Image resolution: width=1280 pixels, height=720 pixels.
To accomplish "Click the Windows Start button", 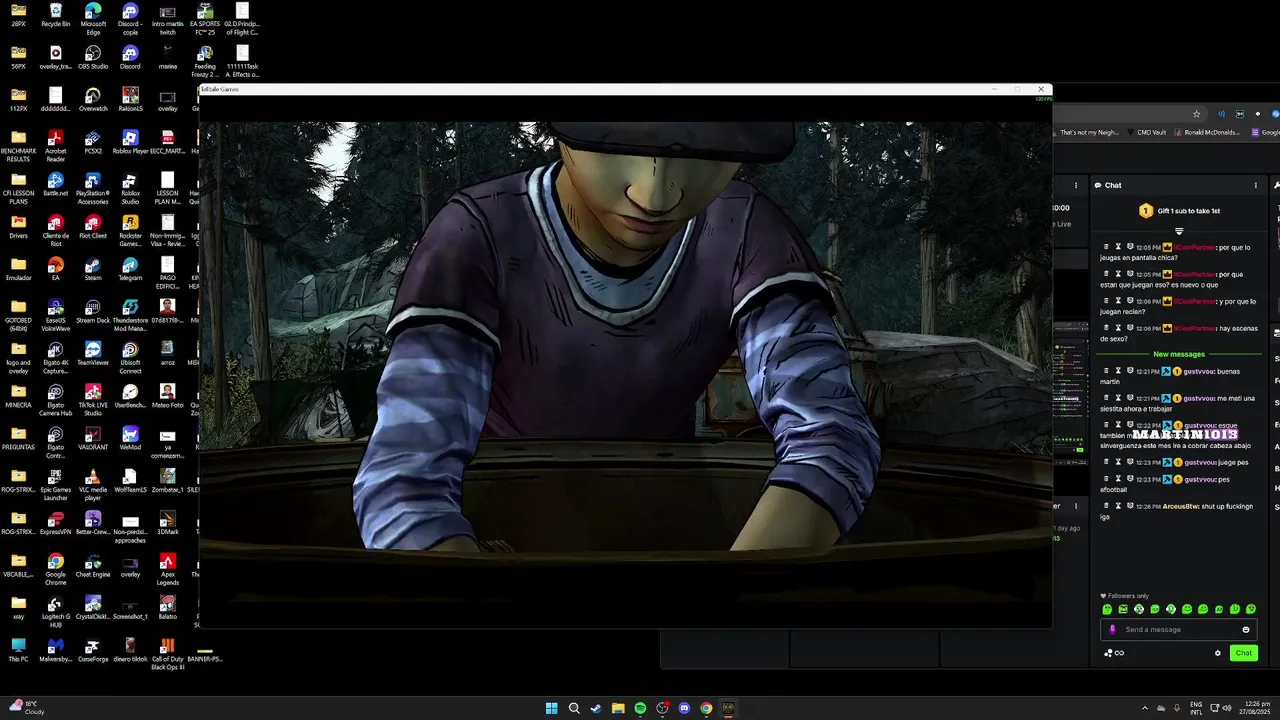I will 551,708.
